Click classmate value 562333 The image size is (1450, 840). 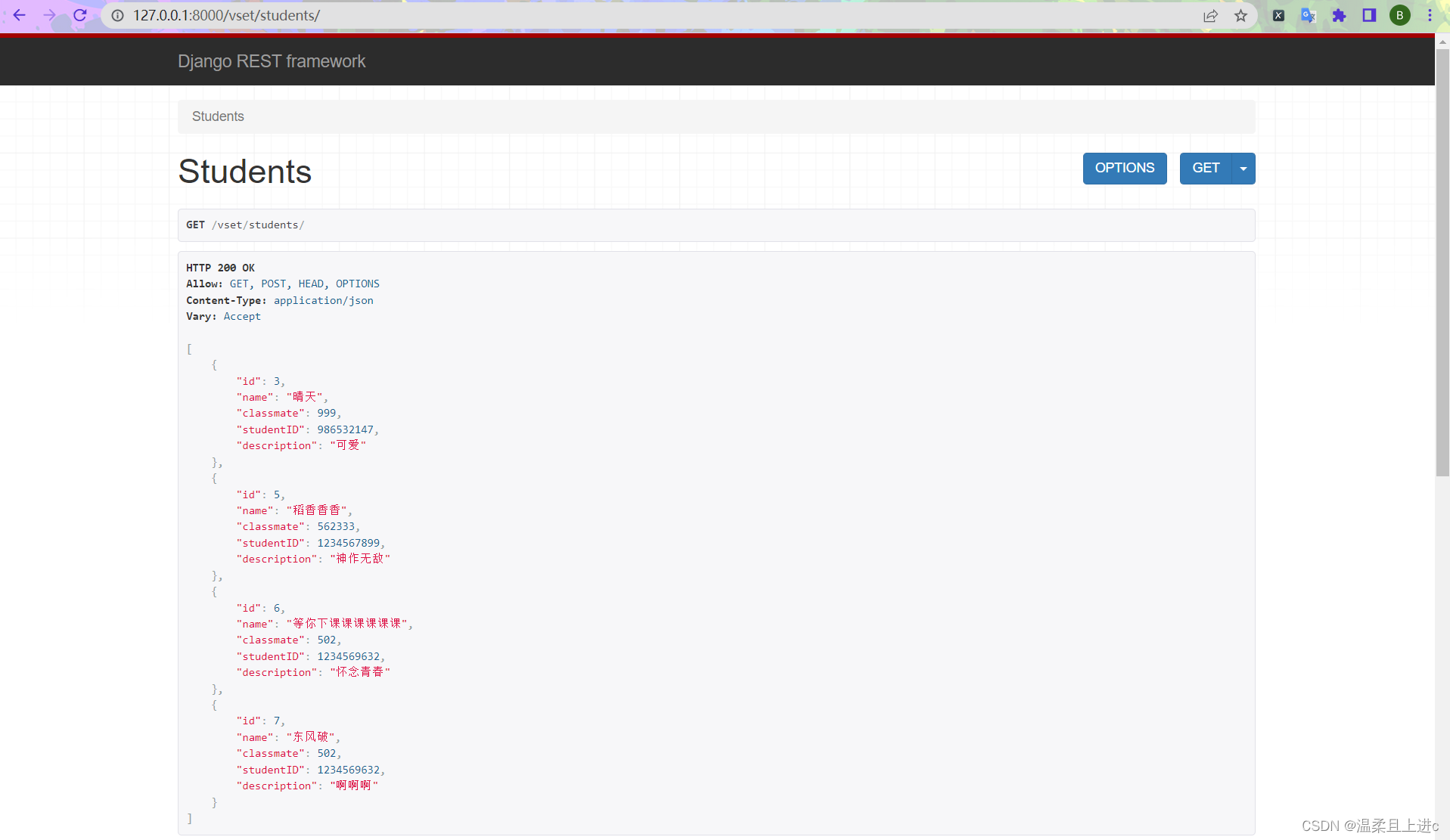click(336, 526)
